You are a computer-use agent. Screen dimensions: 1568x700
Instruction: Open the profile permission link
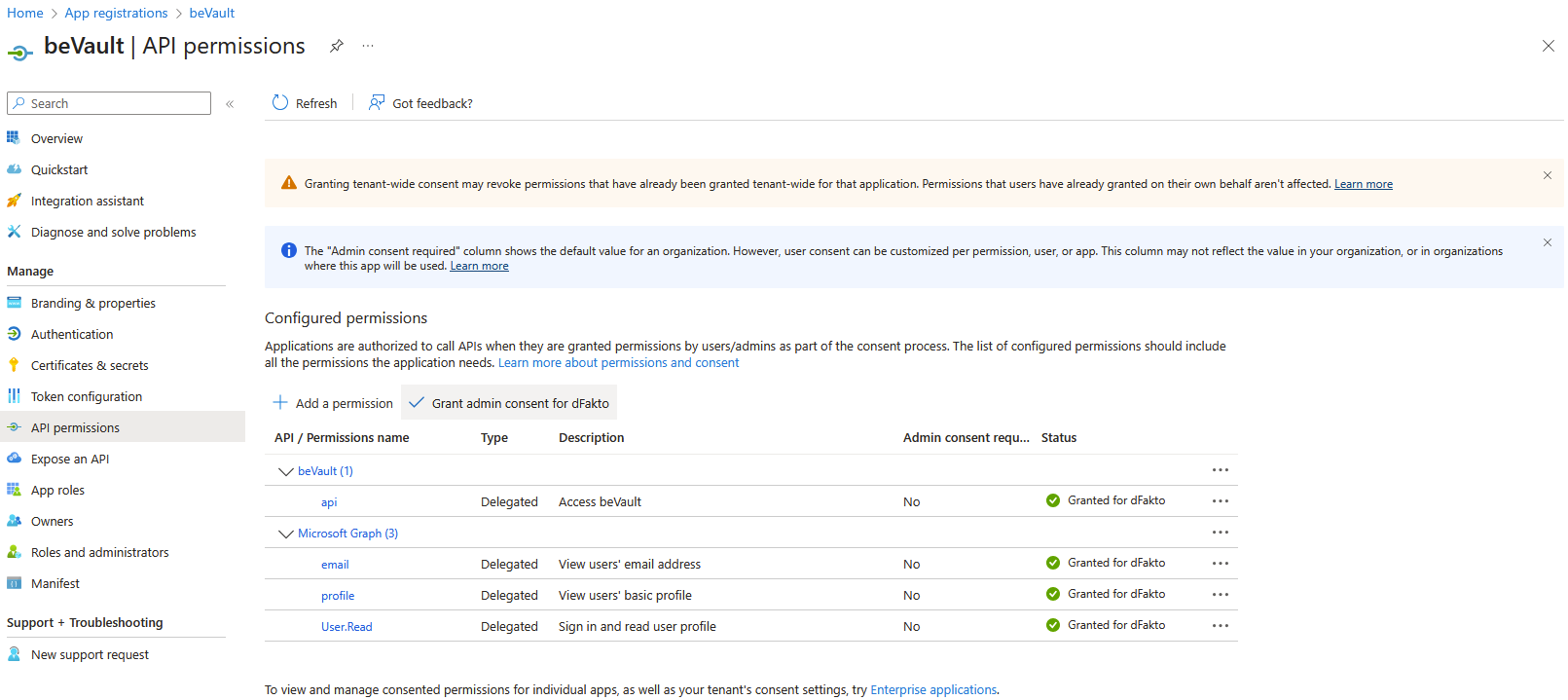tap(338, 596)
